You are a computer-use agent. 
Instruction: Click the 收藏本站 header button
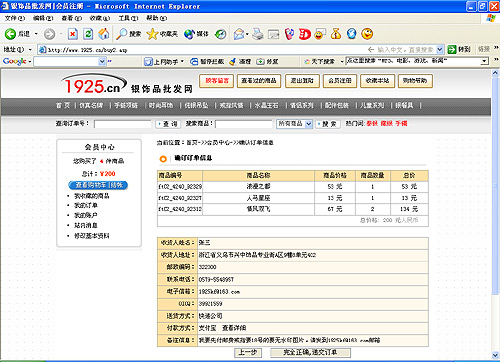pyautogui.click(x=377, y=81)
